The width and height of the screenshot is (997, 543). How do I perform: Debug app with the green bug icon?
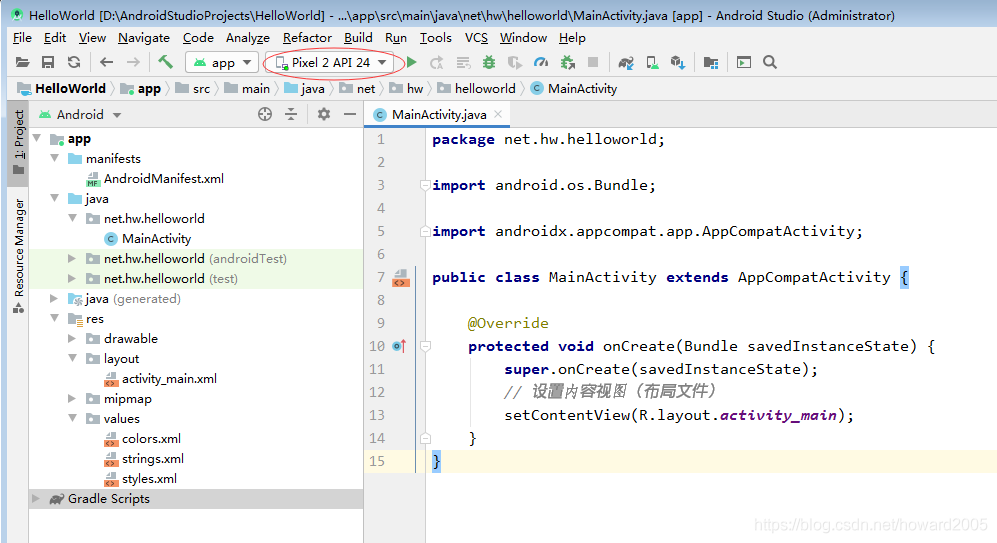click(488, 62)
